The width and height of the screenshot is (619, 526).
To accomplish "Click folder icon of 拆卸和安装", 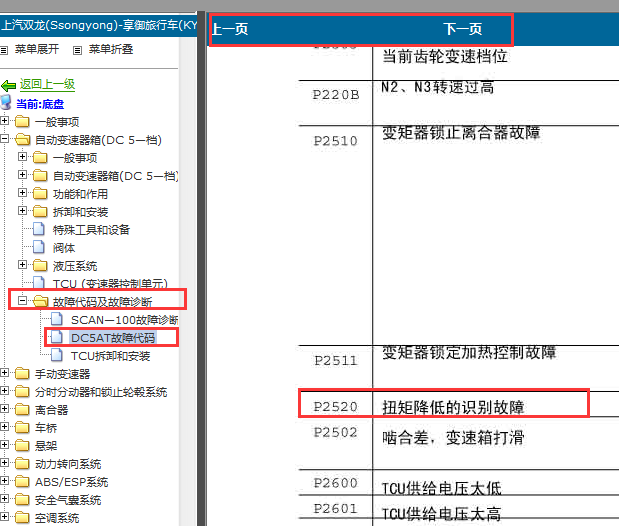I will click(x=40, y=211).
